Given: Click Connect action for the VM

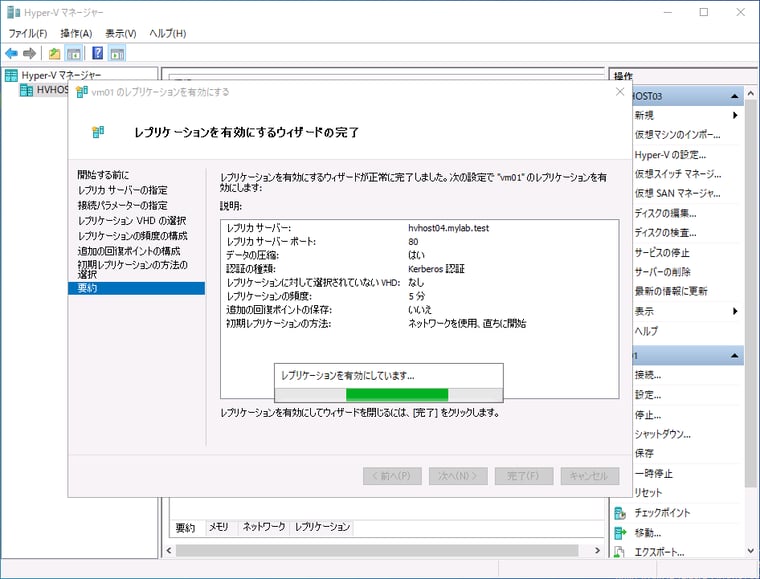Looking at the screenshot, I should [648, 375].
